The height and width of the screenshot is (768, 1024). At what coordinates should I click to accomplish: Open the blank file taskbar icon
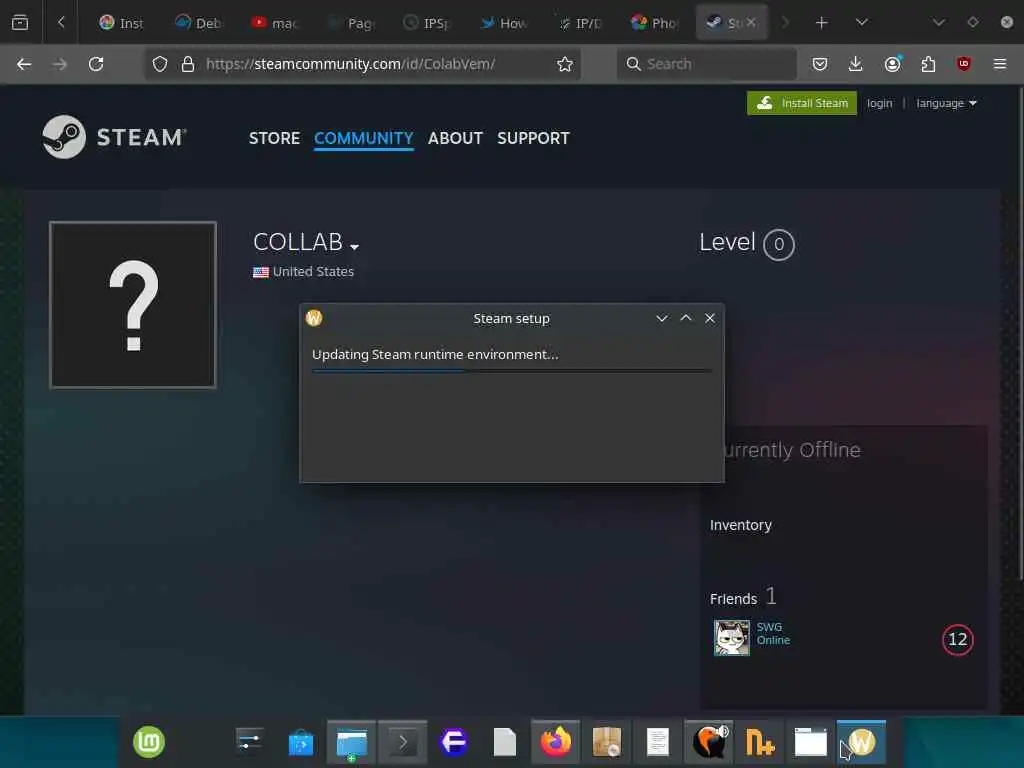tap(505, 742)
